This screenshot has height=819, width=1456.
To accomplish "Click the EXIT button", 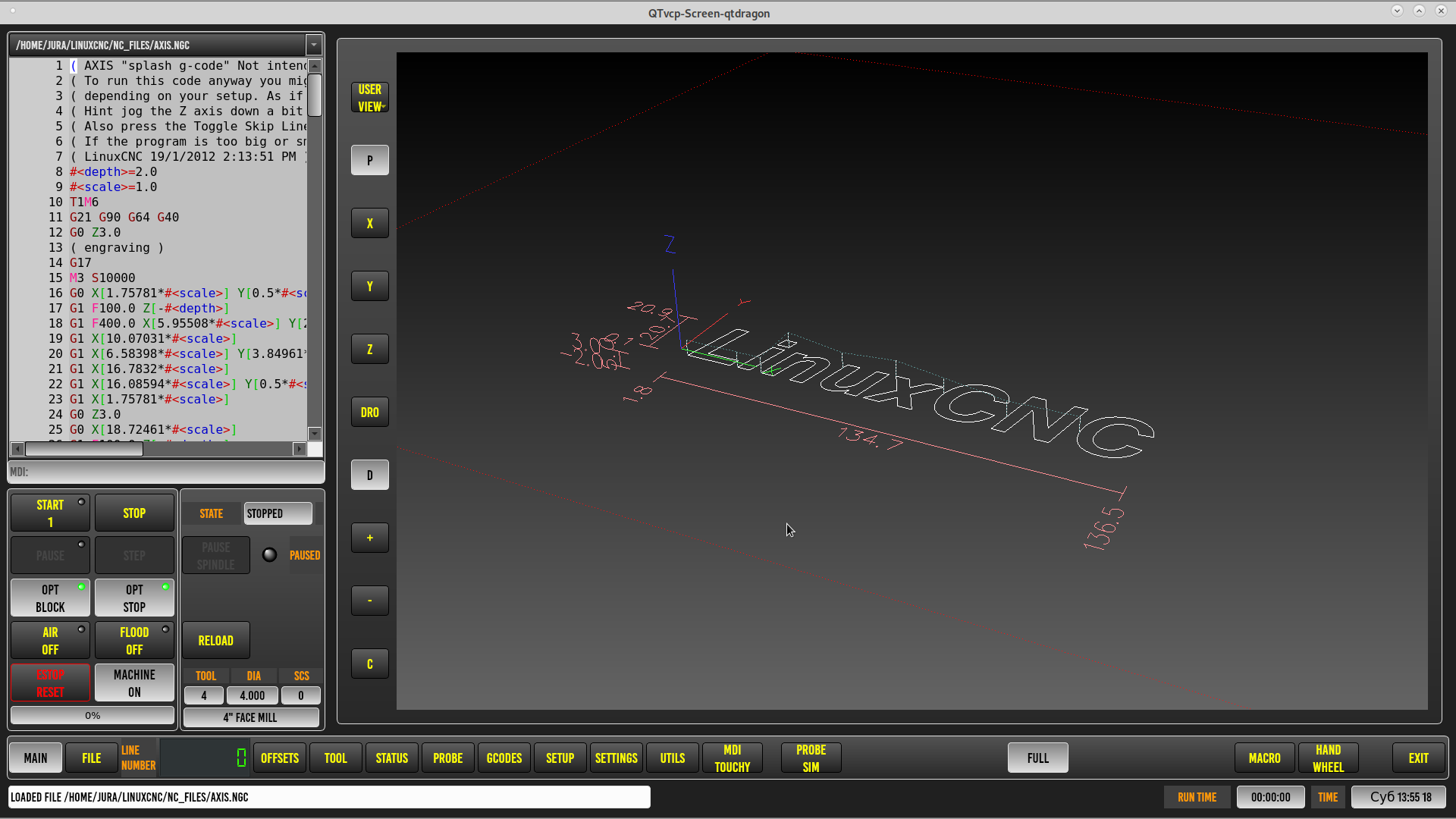I will (x=1419, y=758).
